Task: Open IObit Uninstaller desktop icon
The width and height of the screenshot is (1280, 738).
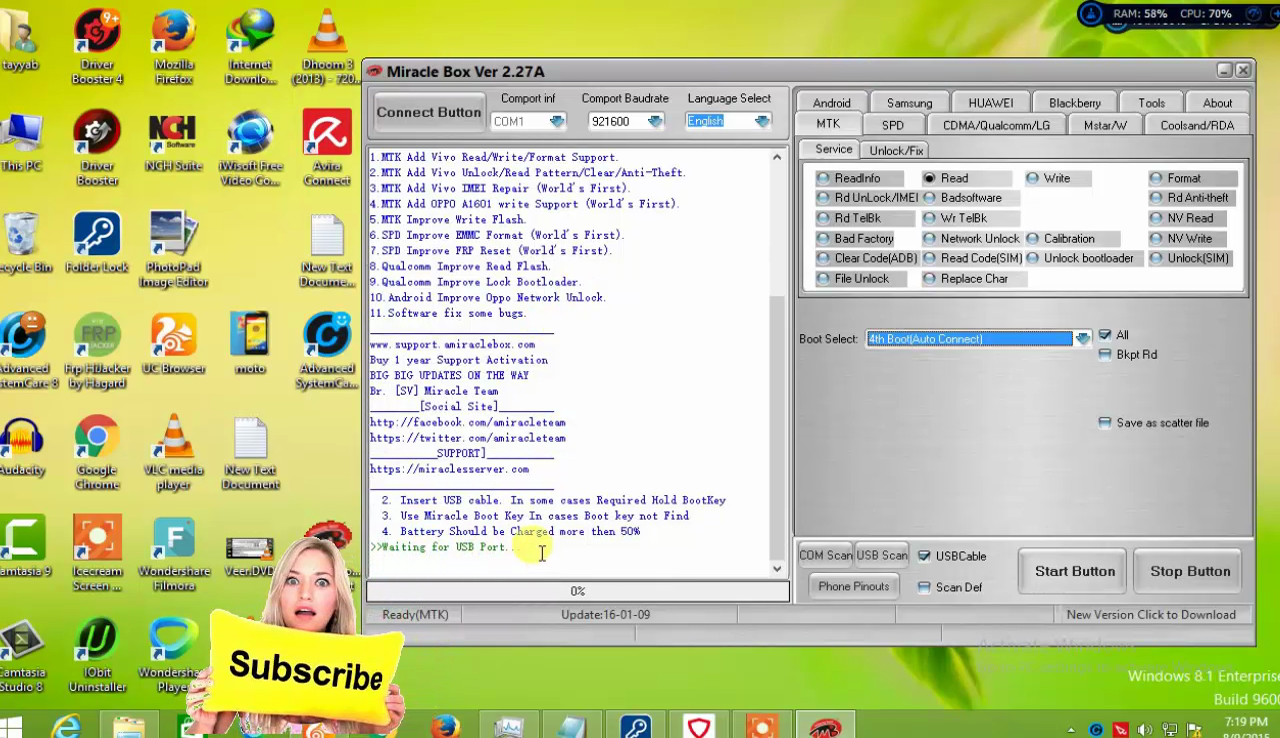Action: 97,655
